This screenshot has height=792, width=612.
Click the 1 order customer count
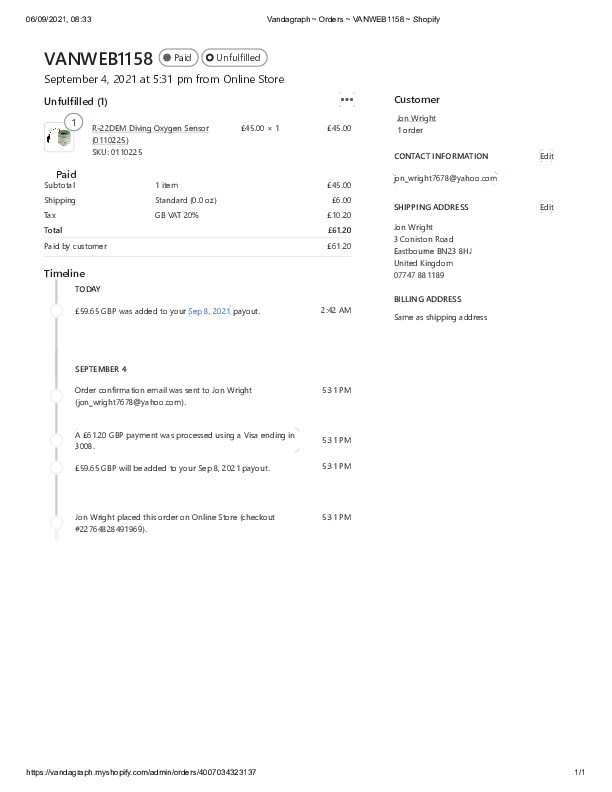(x=410, y=130)
